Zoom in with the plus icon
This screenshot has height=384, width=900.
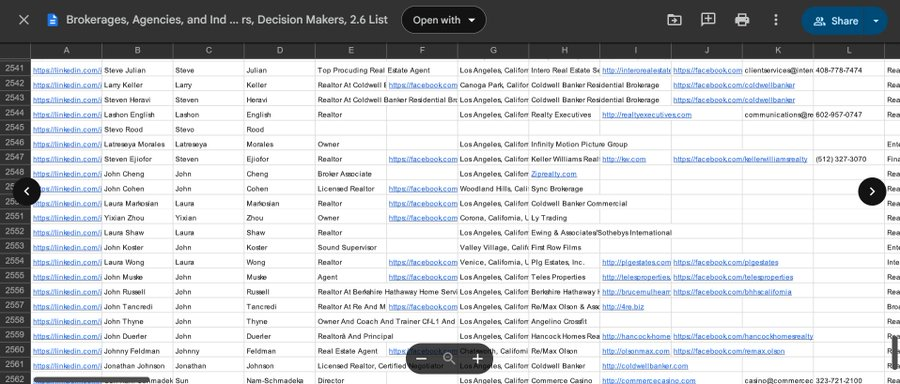(x=477, y=359)
